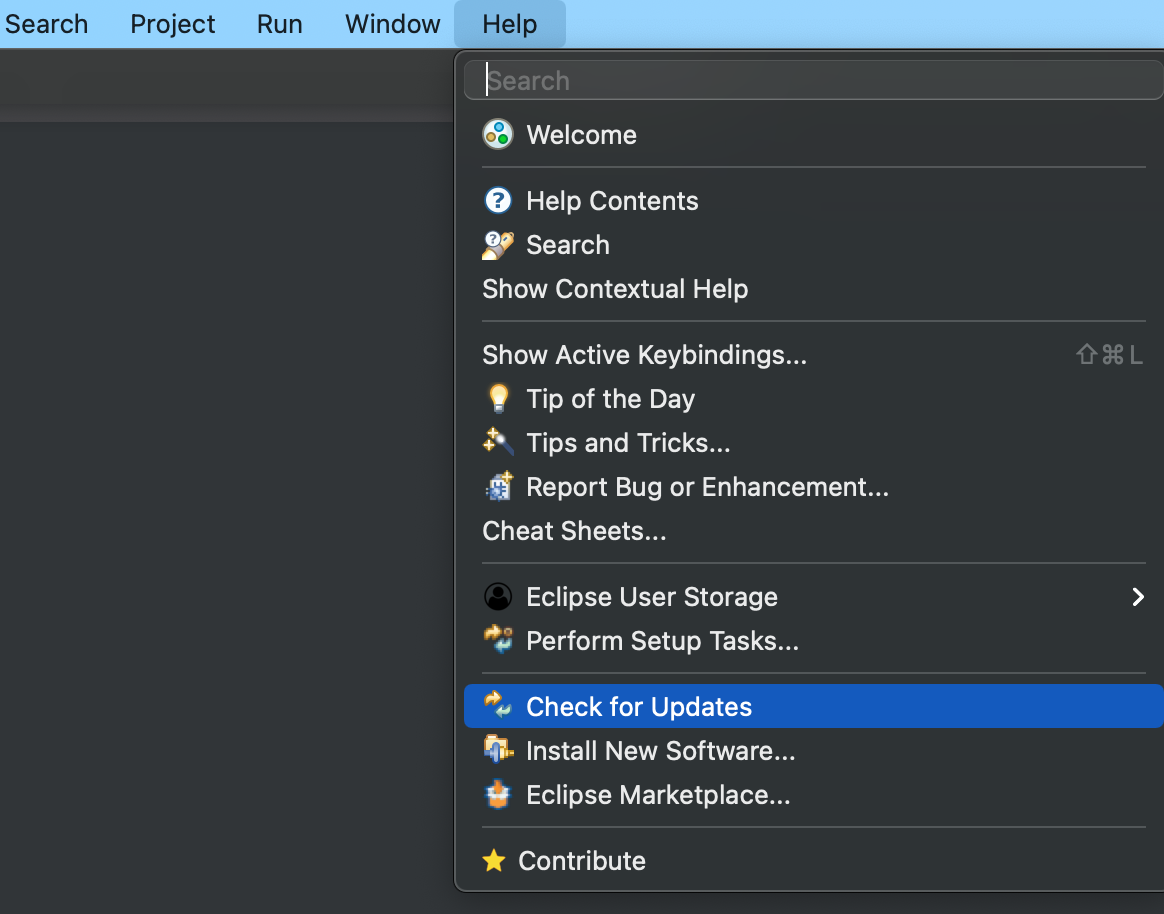The width and height of the screenshot is (1164, 914).
Task: Click the Welcome icon in the Help menu
Action: (x=497, y=133)
